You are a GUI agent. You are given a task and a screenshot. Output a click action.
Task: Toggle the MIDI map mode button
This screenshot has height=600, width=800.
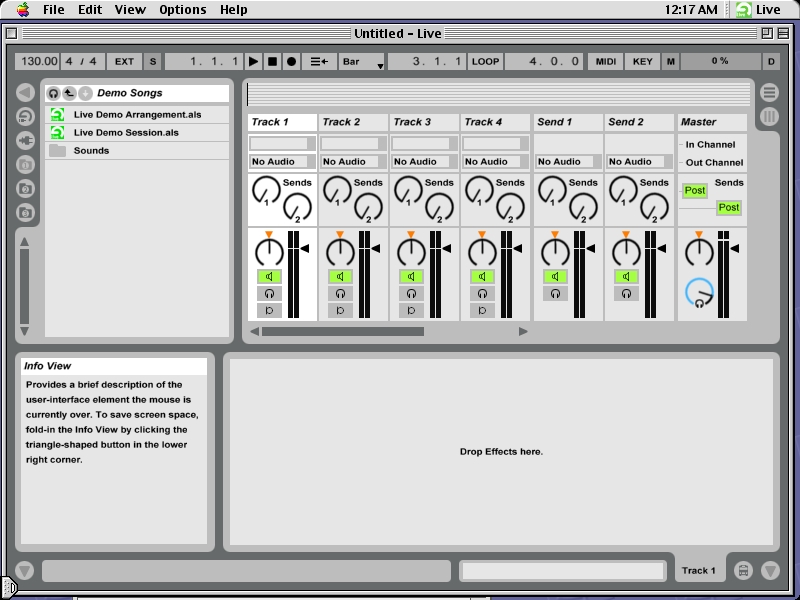(606, 62)
